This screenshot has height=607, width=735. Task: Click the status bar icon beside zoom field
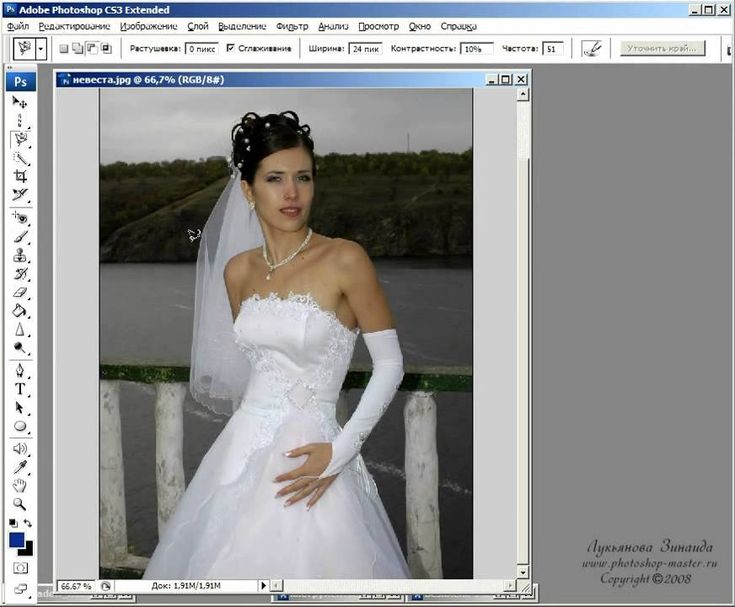105,586
